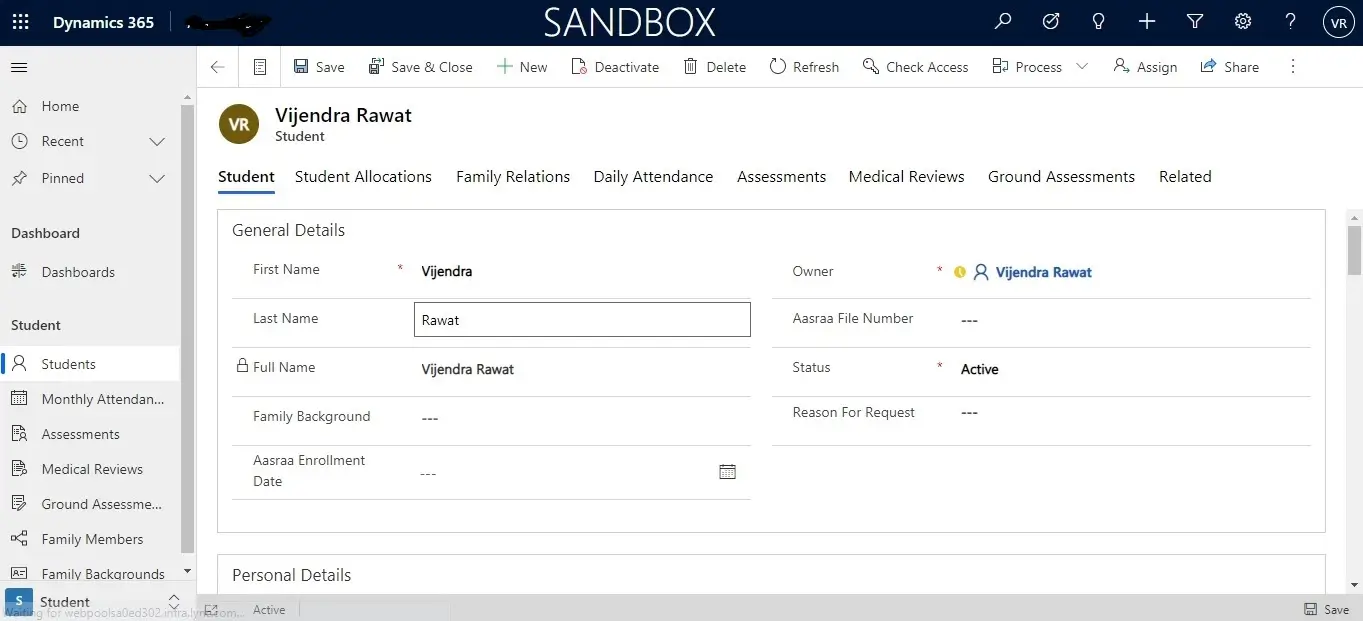
Task: Click the quick create plus icon
Action: coord(1147,22)
